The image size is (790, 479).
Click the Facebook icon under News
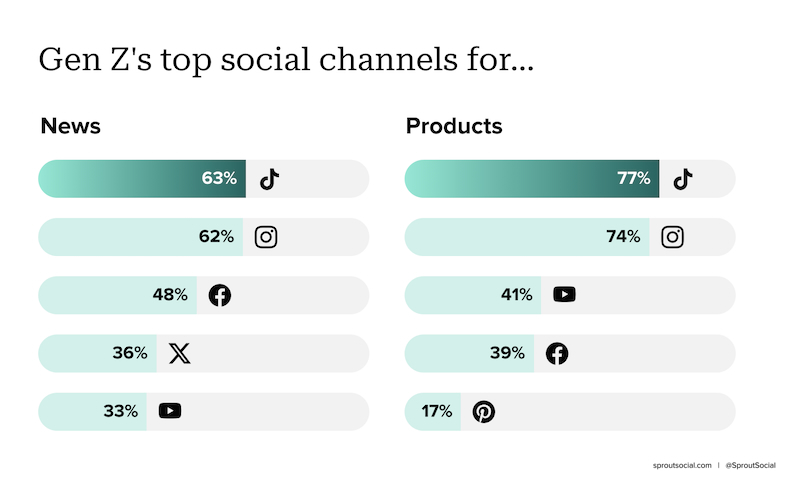[220, 295]
